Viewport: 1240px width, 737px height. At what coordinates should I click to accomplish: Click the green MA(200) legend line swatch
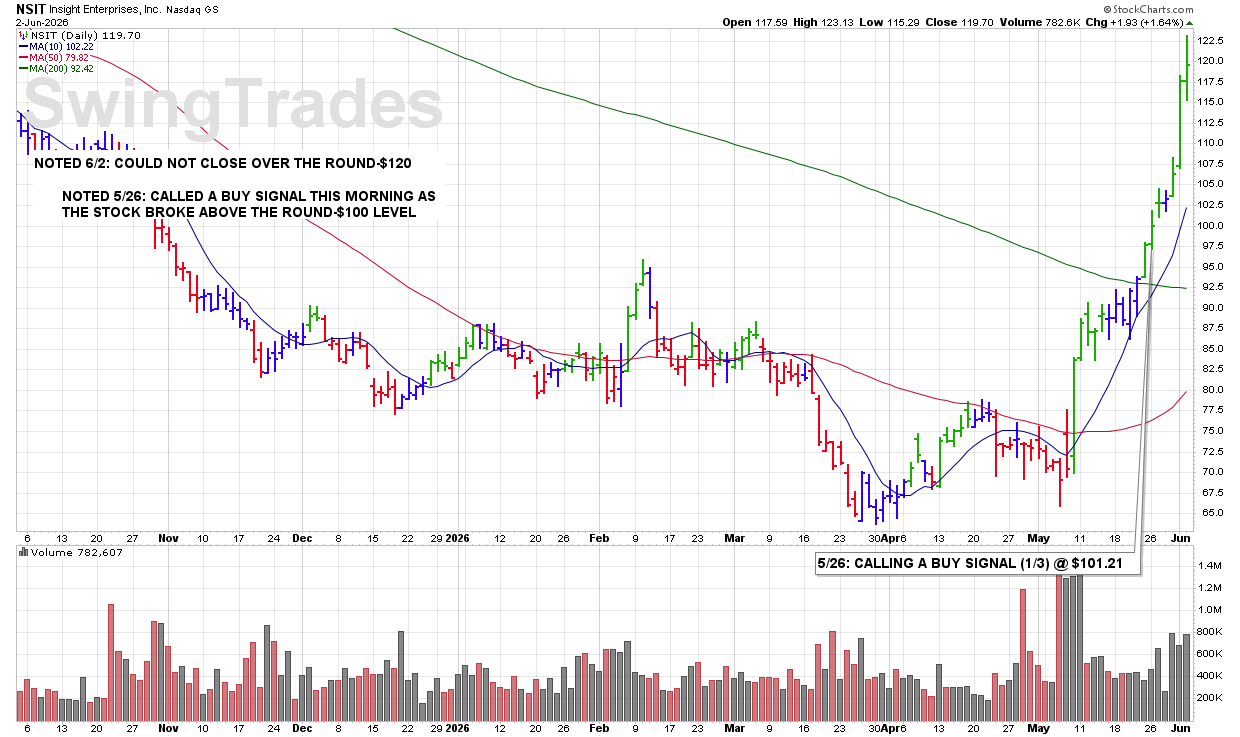coord(24,68)
